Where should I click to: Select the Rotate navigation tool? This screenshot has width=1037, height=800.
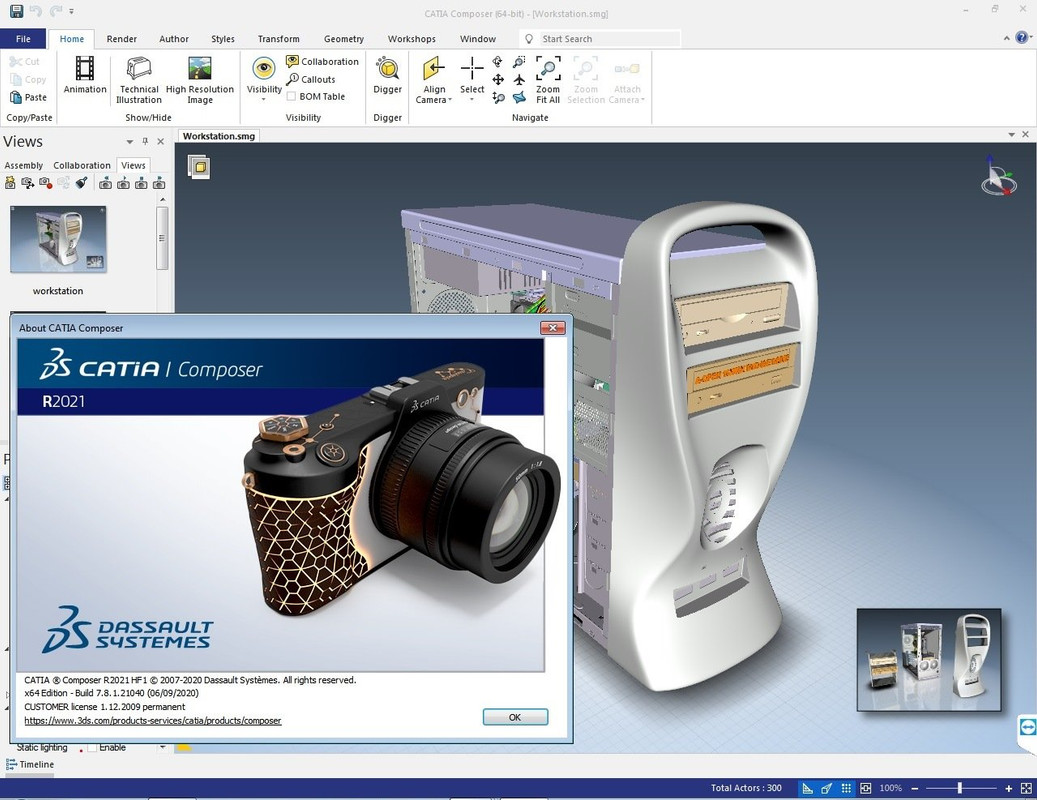498,62
